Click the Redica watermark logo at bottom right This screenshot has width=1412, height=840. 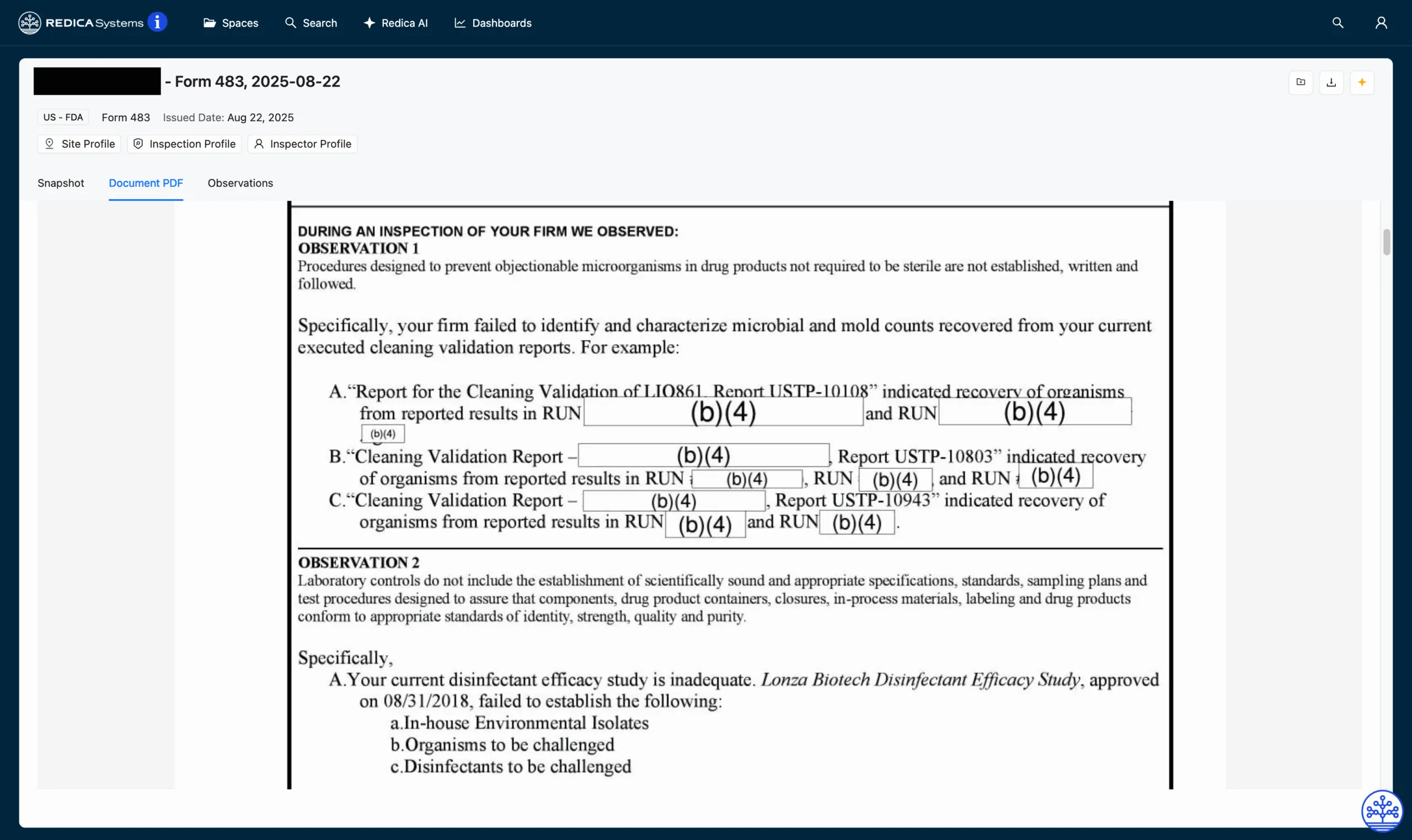(1382, 810)
